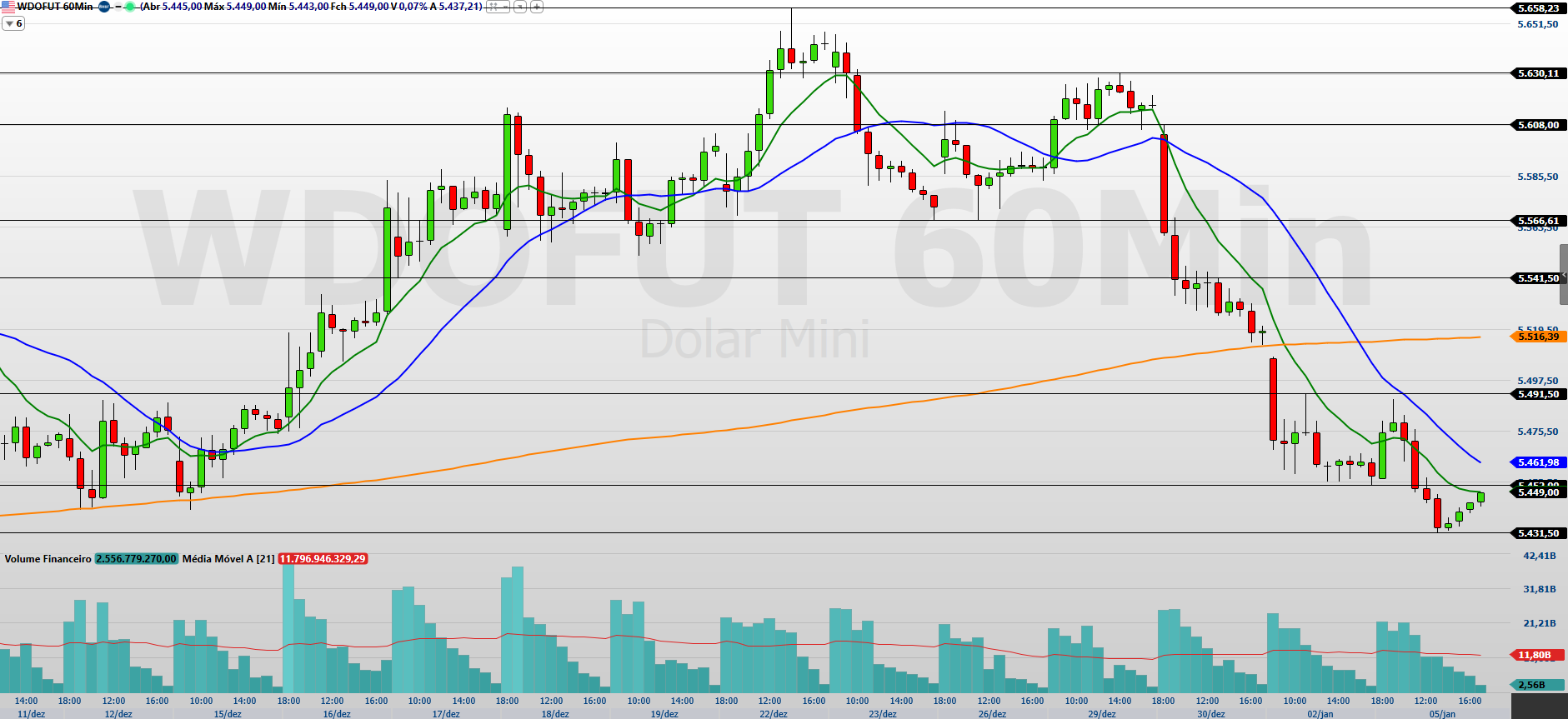
Task: Select the 5.431,50 support line price label
Action: pos(1538,533)
